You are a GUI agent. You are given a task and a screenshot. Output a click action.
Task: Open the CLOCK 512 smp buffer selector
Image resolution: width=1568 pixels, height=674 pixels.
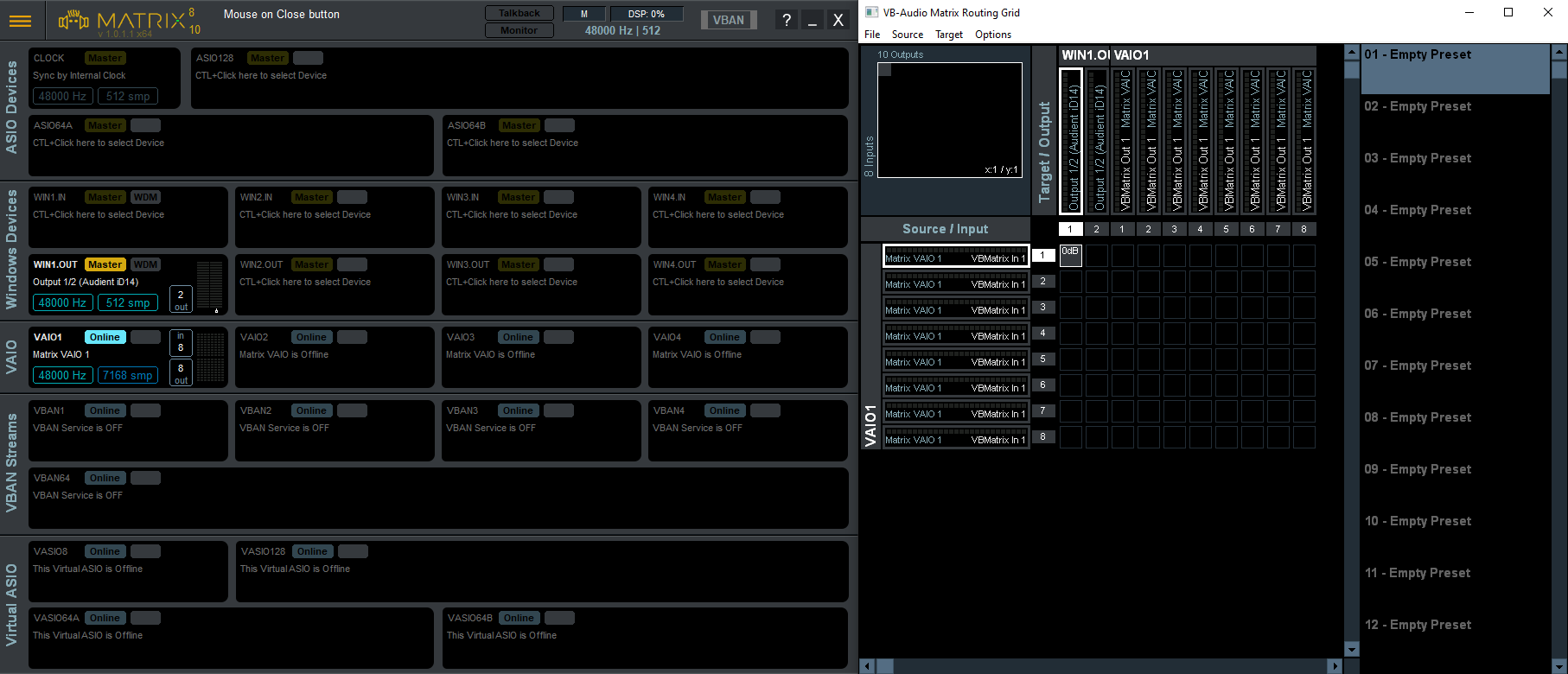[128, 96]
